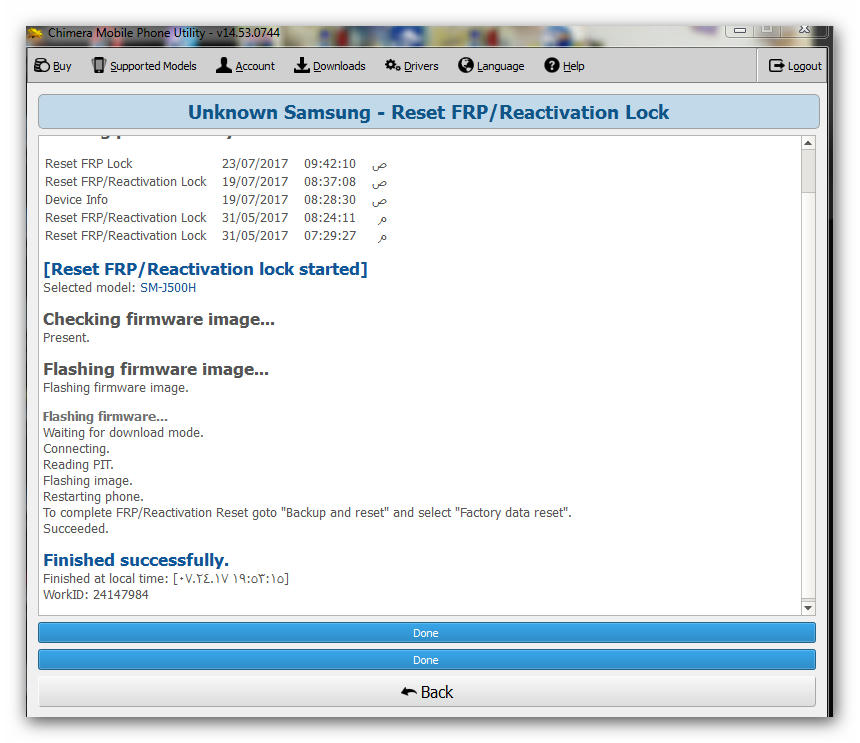Open the Help menu
The image size is (860, 743).
click(564, 66)
